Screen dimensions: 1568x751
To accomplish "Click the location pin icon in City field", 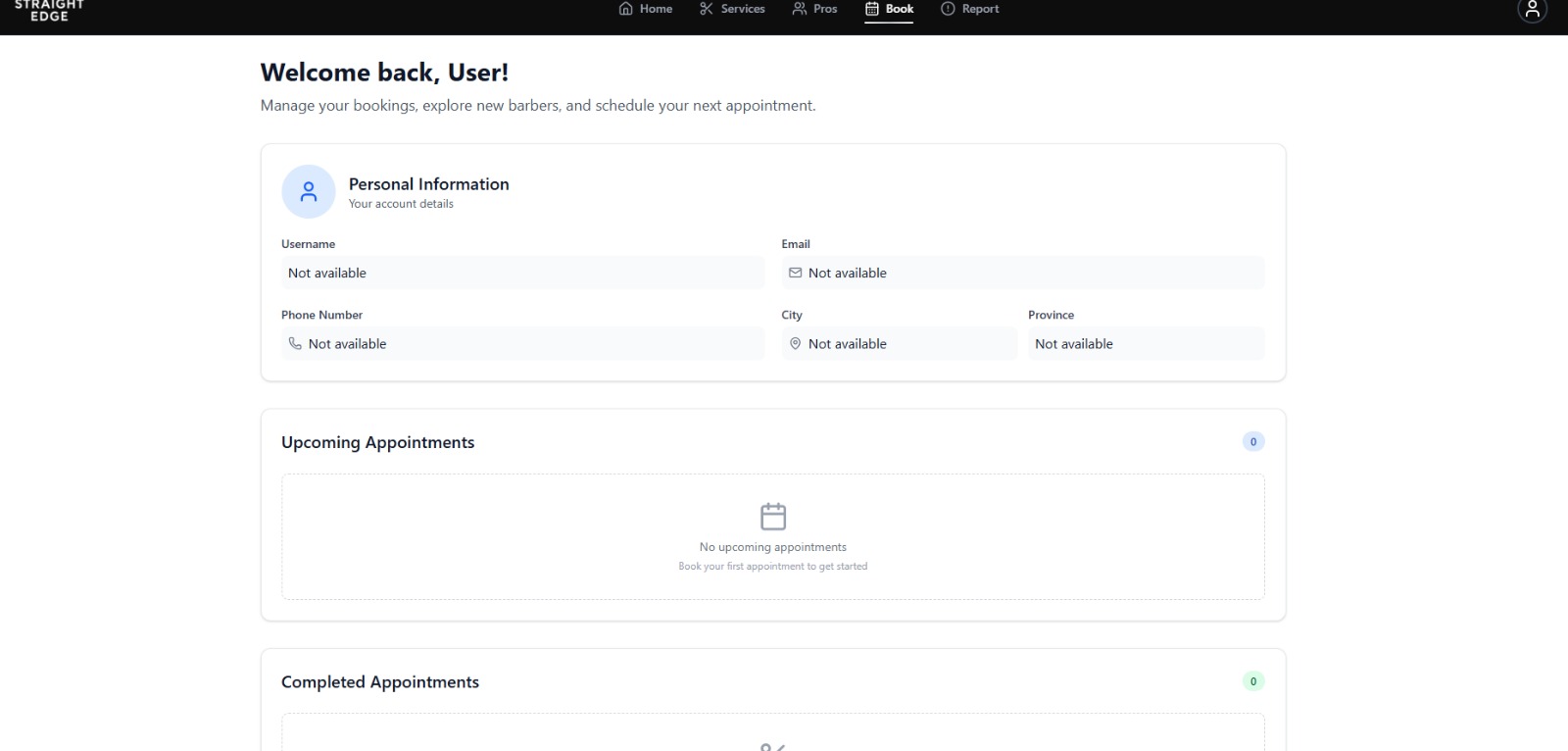I will (x=795, y=343).
